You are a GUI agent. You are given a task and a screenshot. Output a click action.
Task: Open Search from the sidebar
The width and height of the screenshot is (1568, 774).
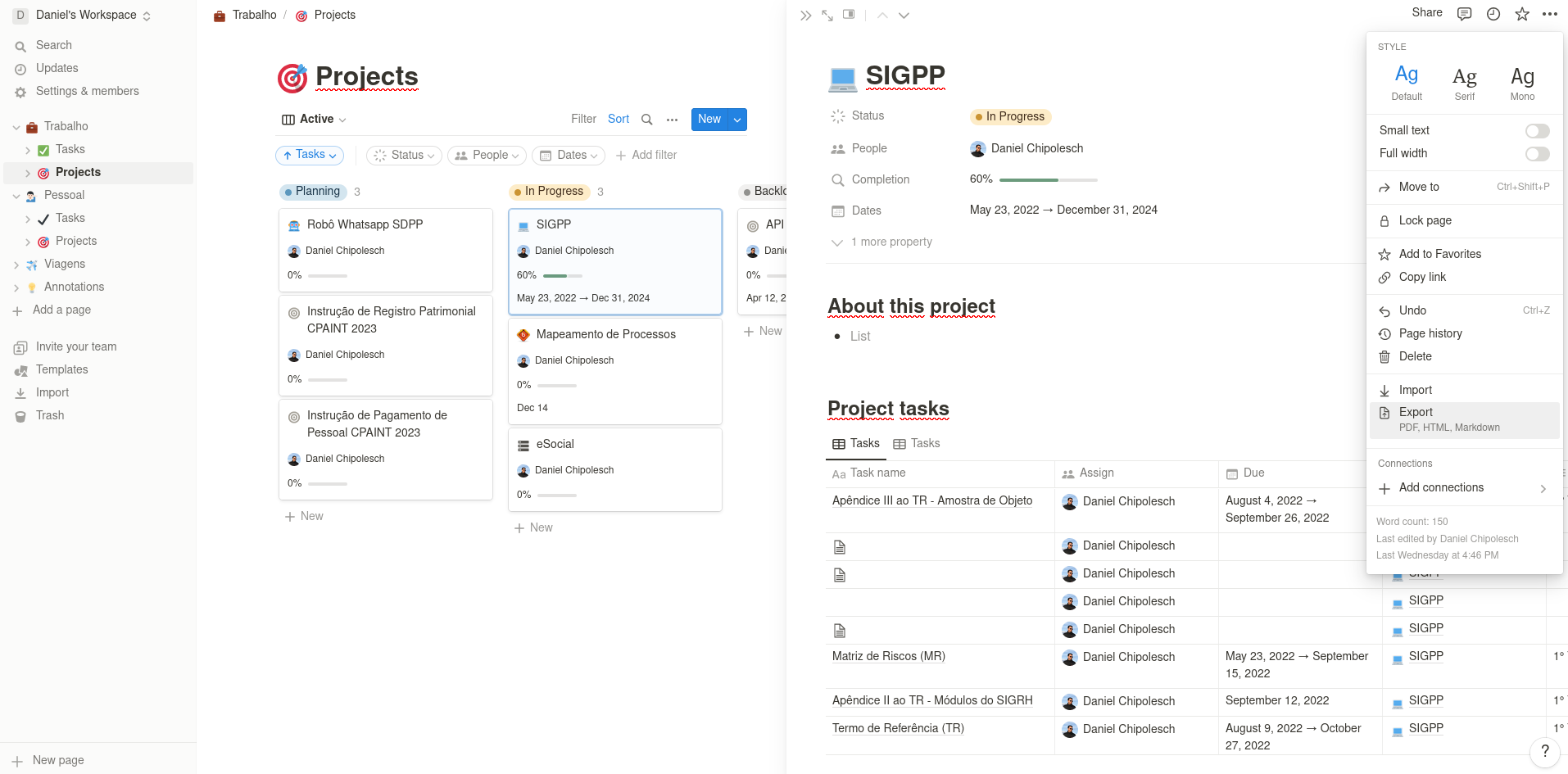pos(54,45)
